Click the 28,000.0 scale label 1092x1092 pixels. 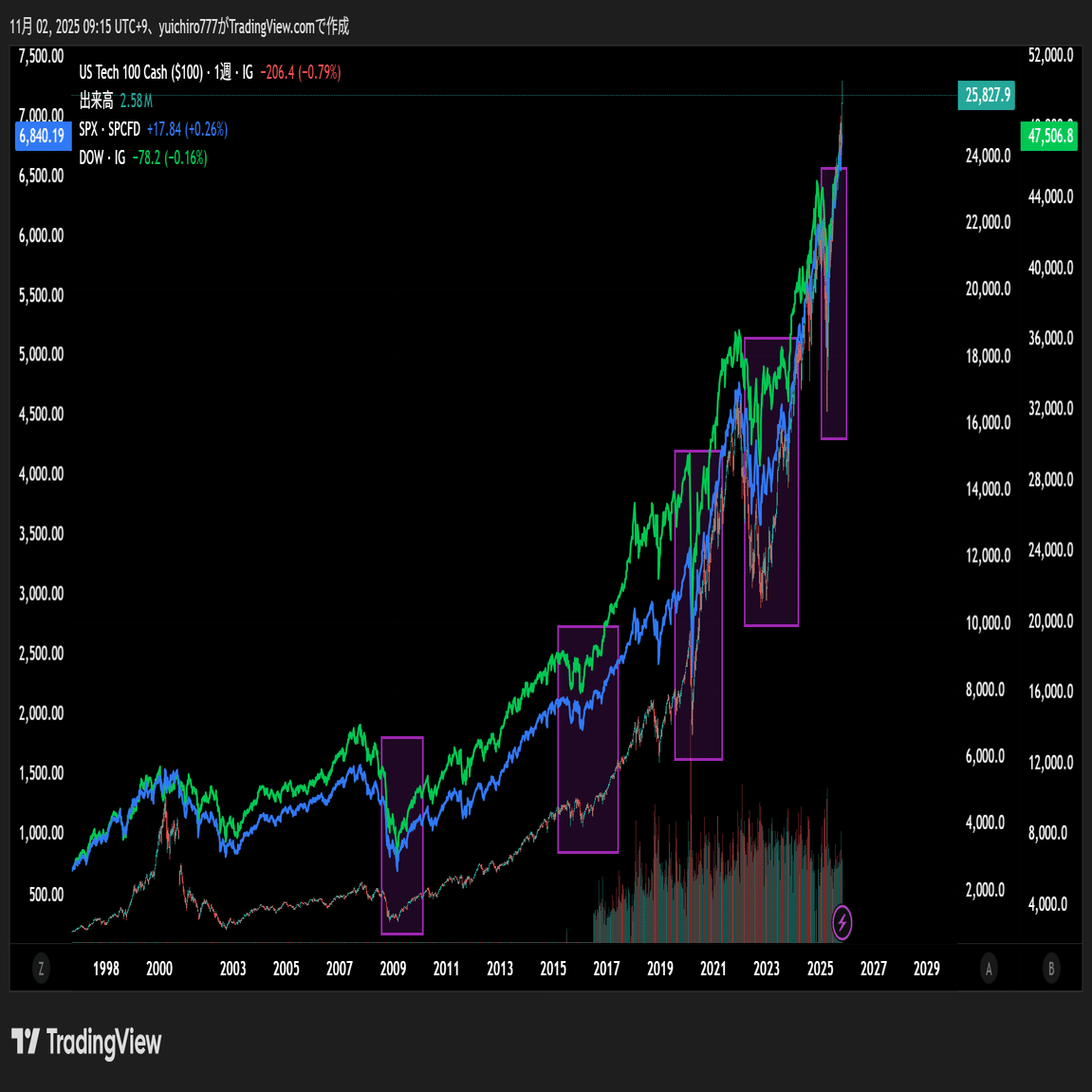(1050, 479)
